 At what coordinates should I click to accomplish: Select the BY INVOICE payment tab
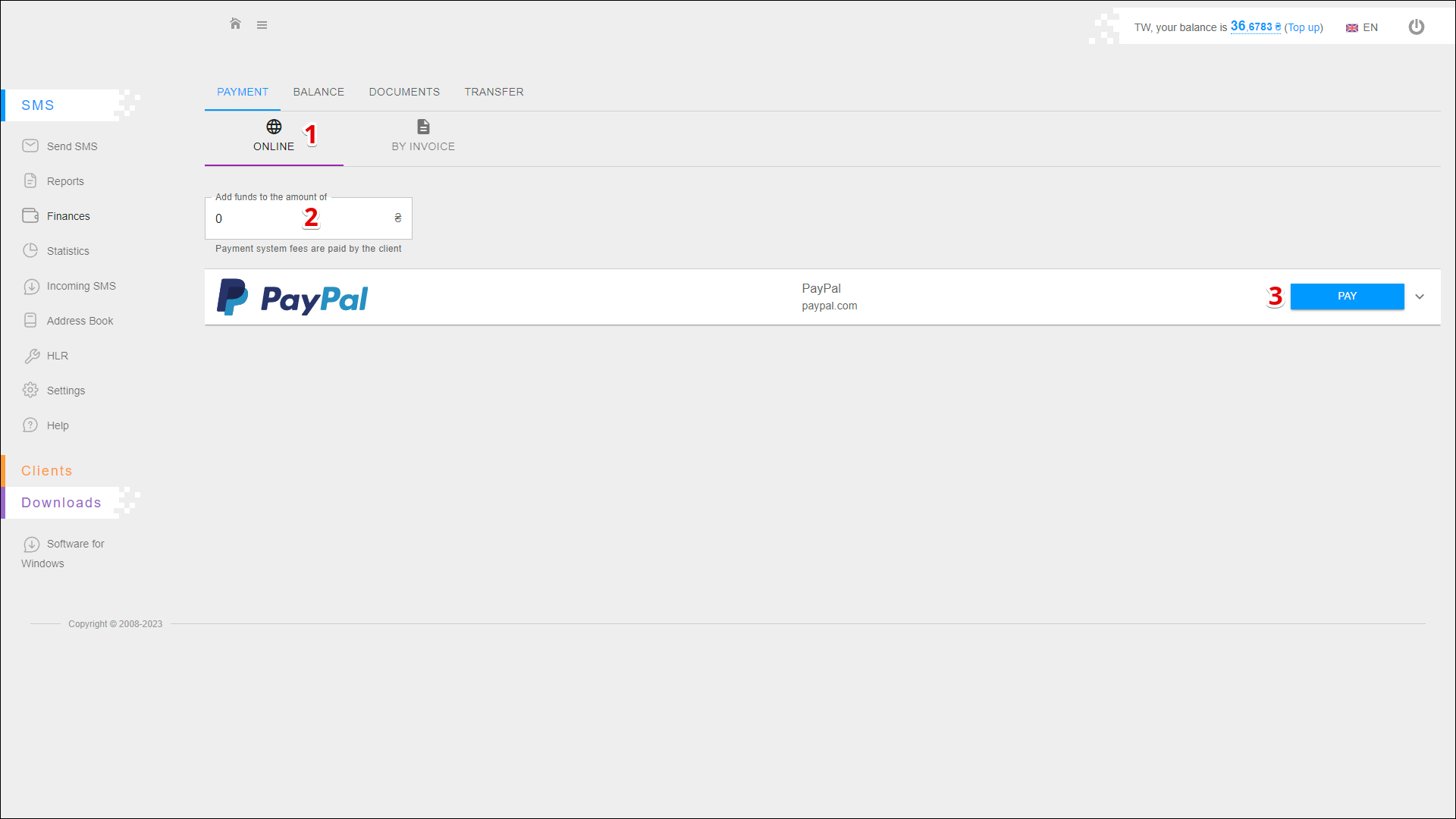click(423, 136)
